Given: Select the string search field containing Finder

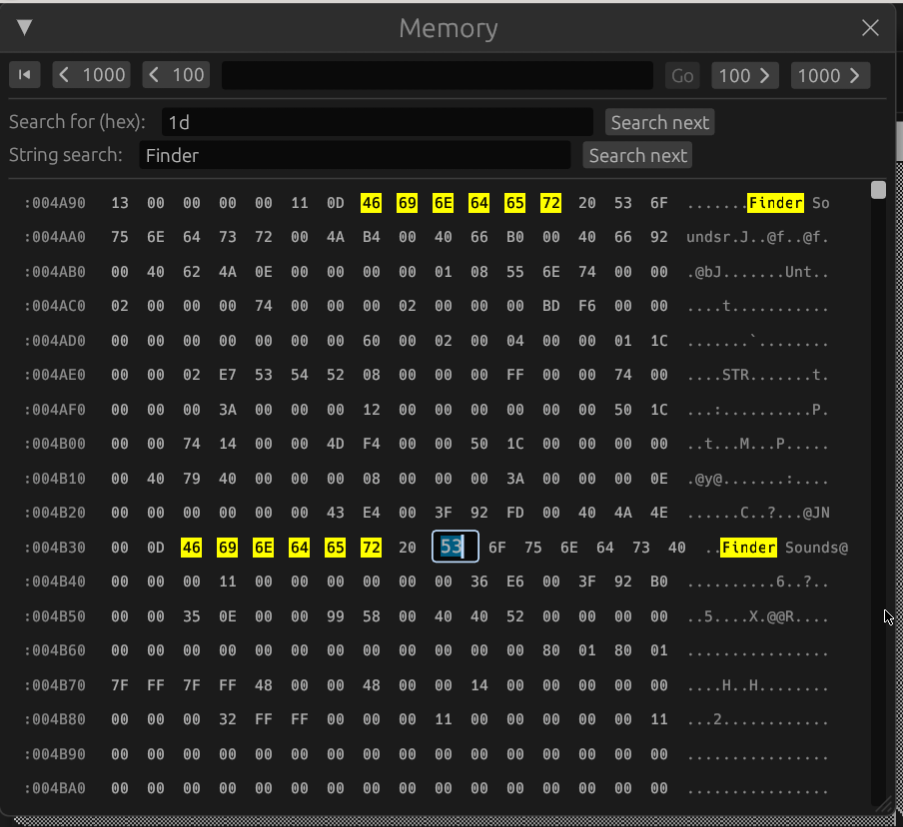Looking at the screenshot, I should pyautogui.click(x=356, y=154).
